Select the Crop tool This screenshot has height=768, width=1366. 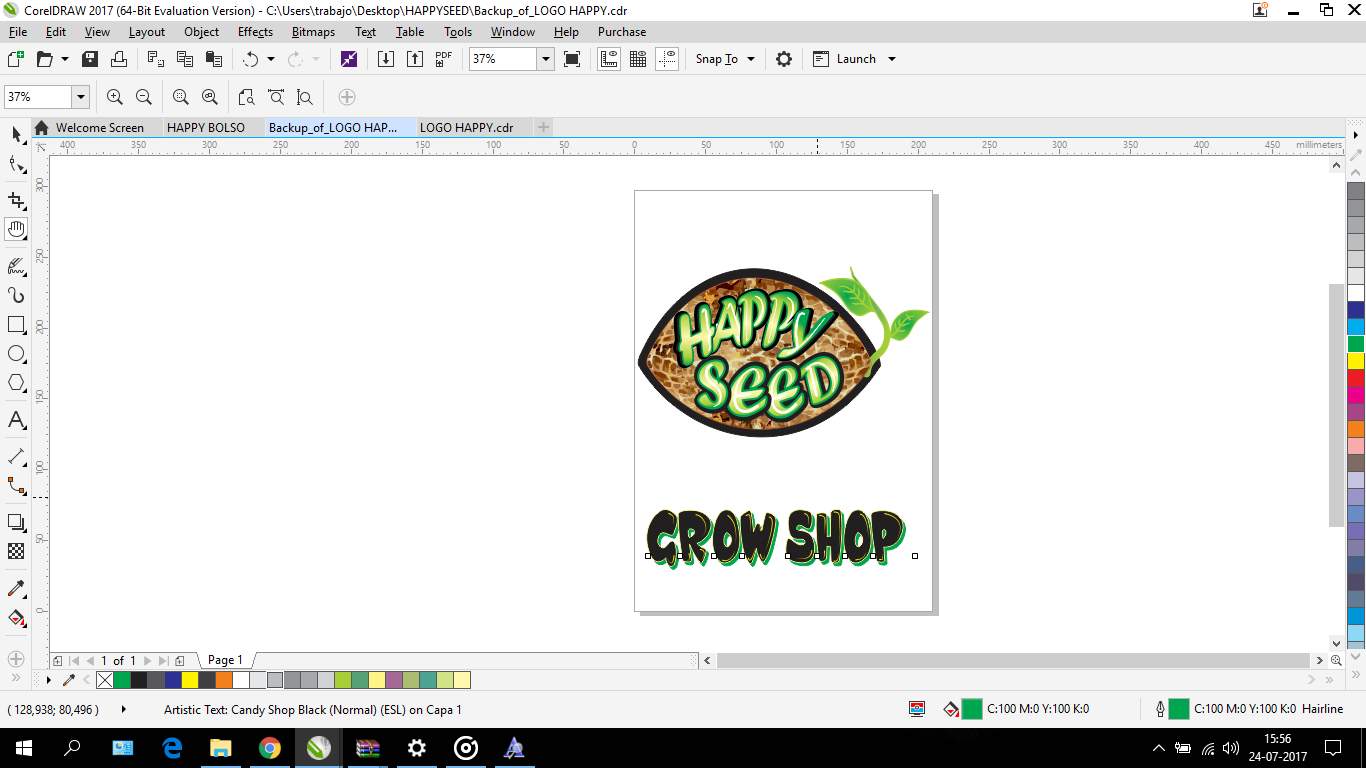pyautogui.click(x=16, y=200)
